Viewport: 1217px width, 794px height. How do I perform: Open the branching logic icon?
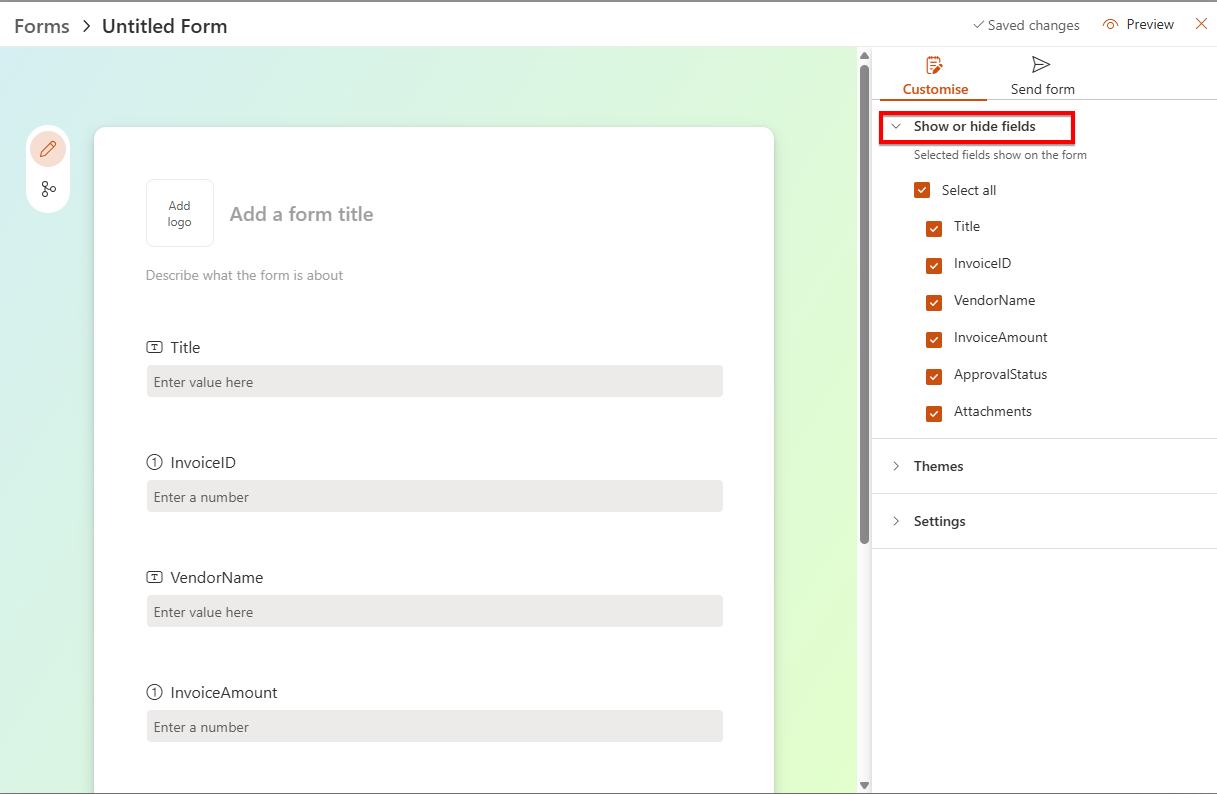point(48,189)
